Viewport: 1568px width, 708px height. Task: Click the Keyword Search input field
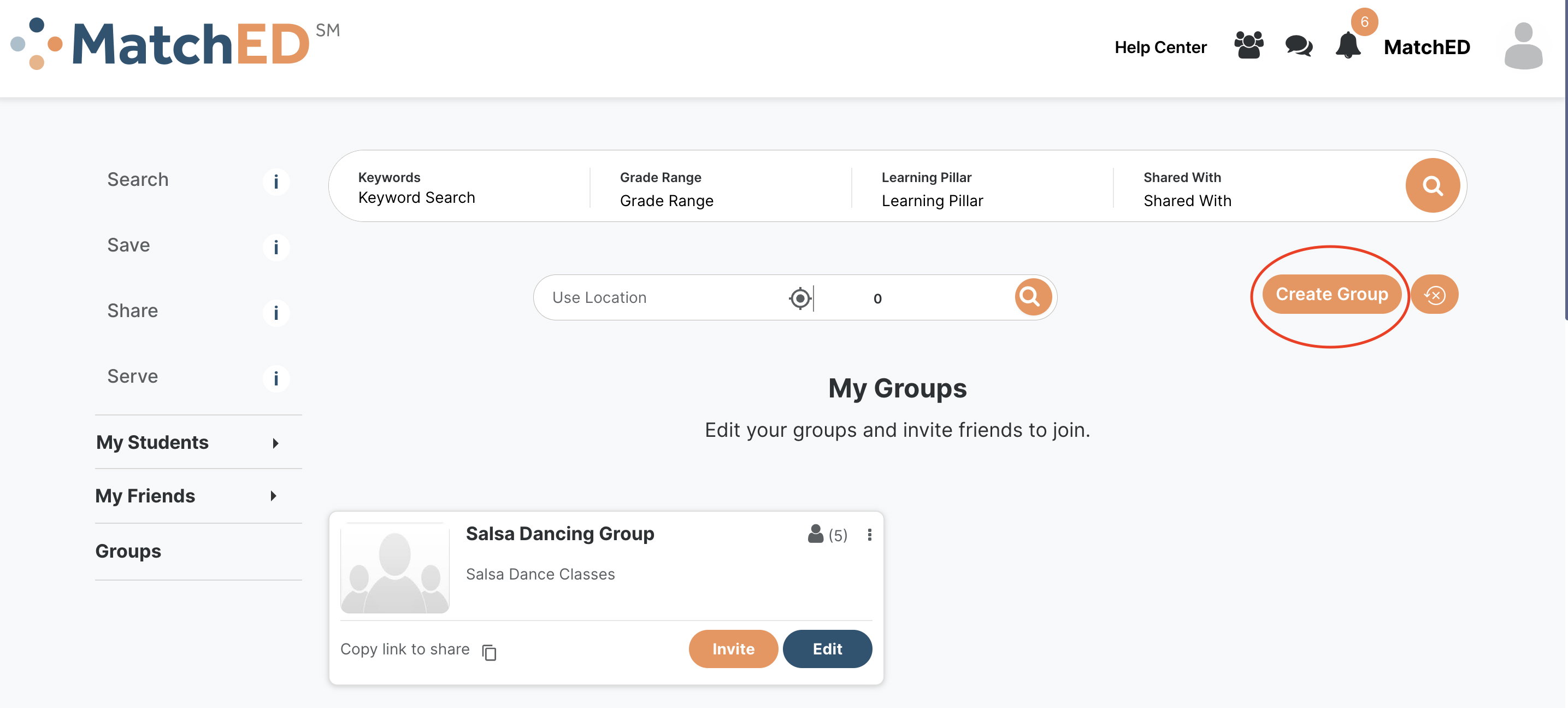[x=416, y=197]
